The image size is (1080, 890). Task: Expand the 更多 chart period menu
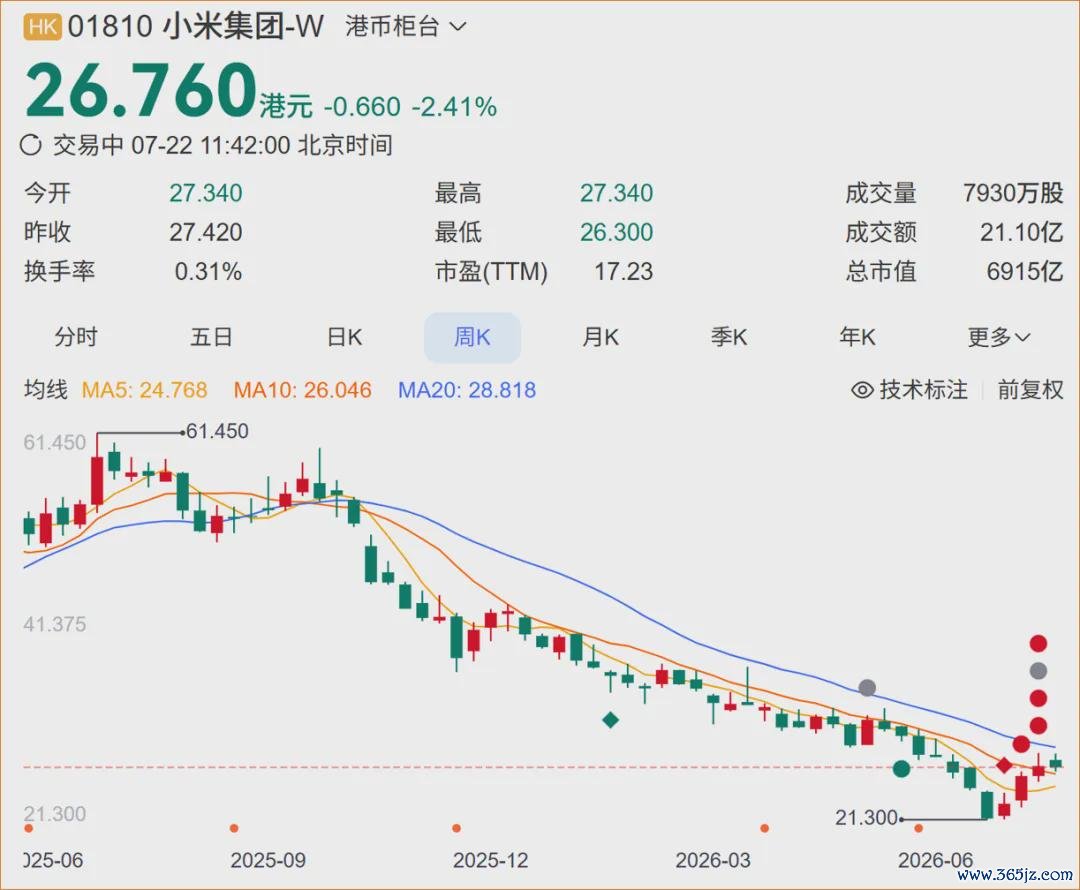point(998,337)
